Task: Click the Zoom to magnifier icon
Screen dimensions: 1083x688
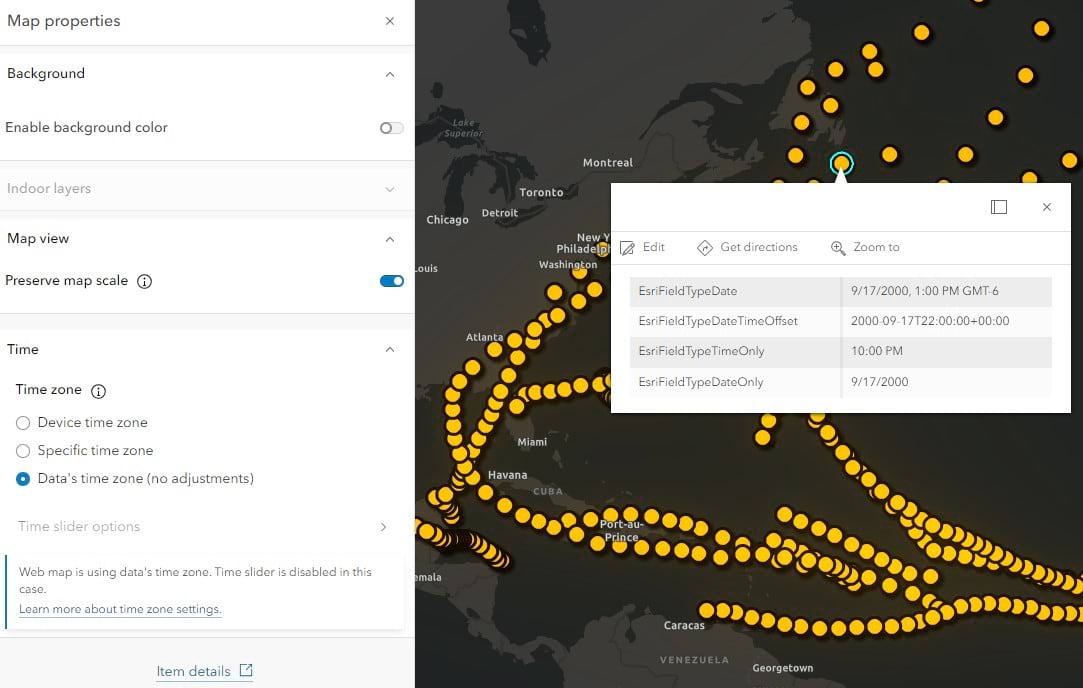Action: [x=838, y=248]
